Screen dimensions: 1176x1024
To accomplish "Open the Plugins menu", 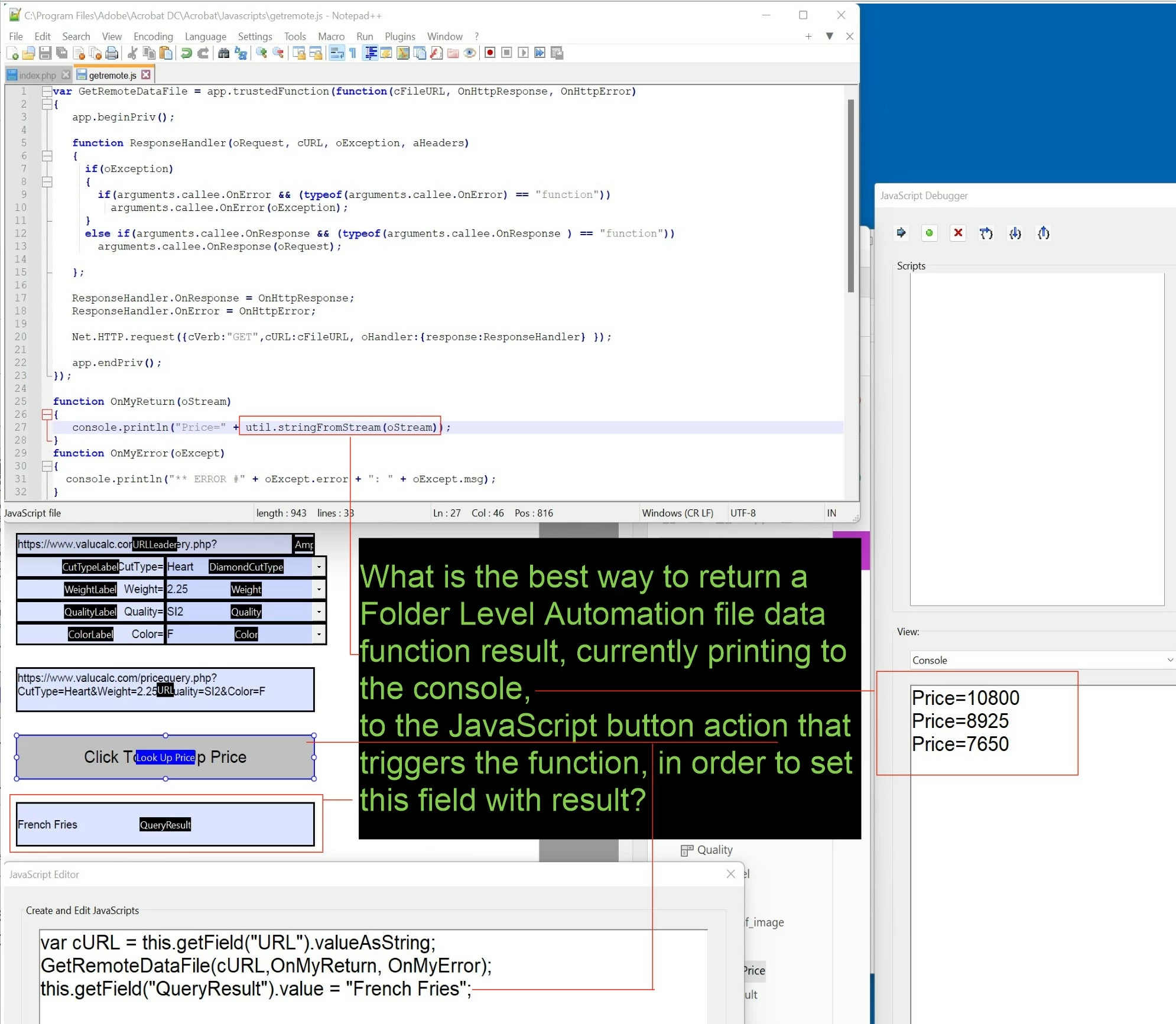I will click(x=399, y=37).
